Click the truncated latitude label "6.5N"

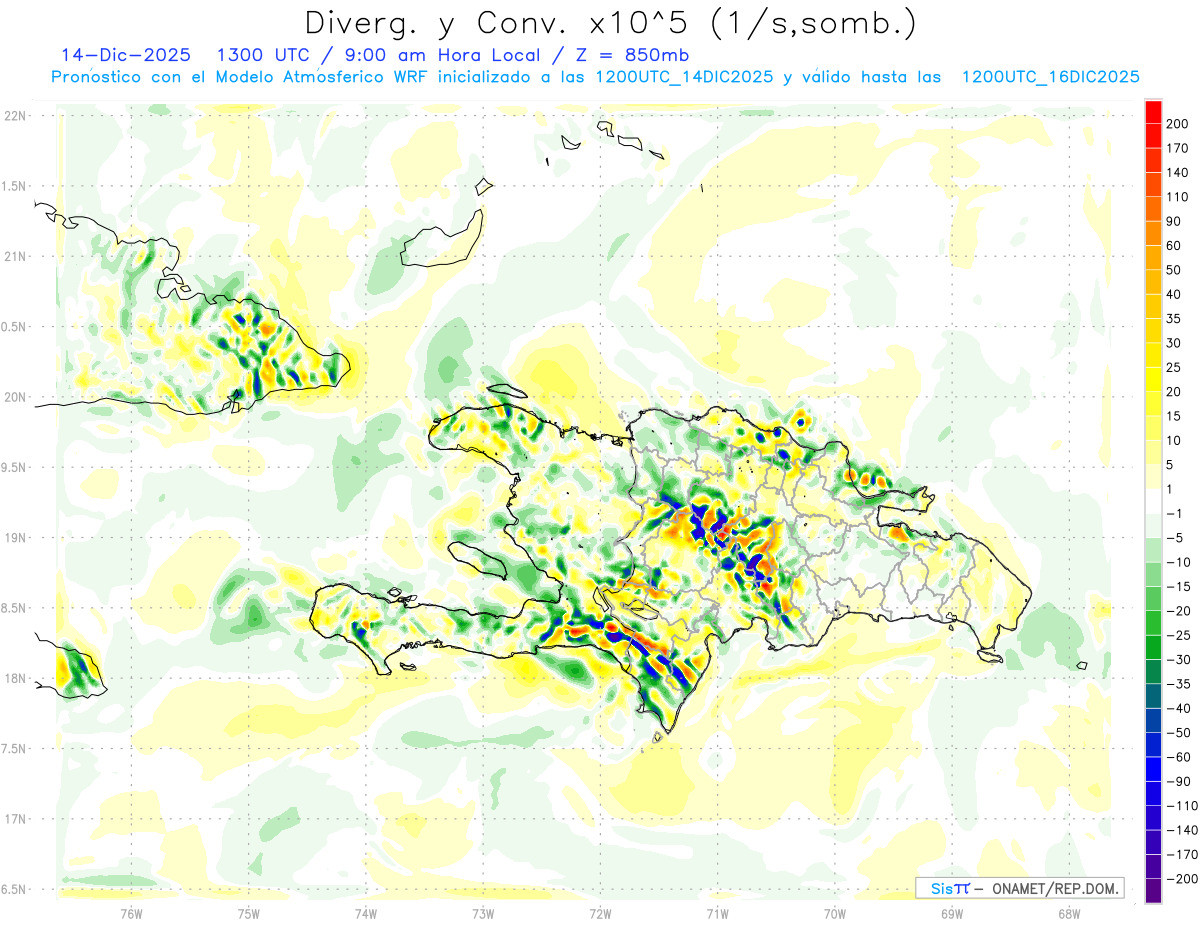[14, 889]
